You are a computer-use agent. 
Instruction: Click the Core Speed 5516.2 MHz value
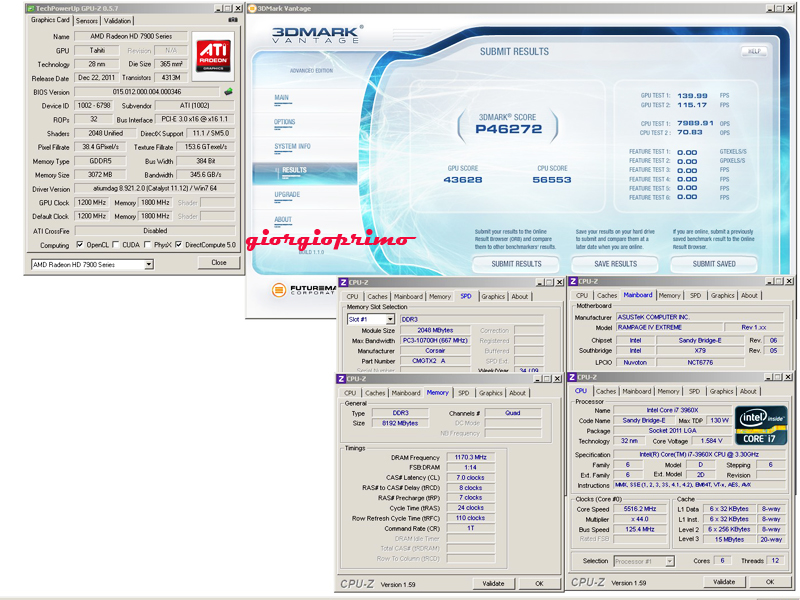coord(640,509)
